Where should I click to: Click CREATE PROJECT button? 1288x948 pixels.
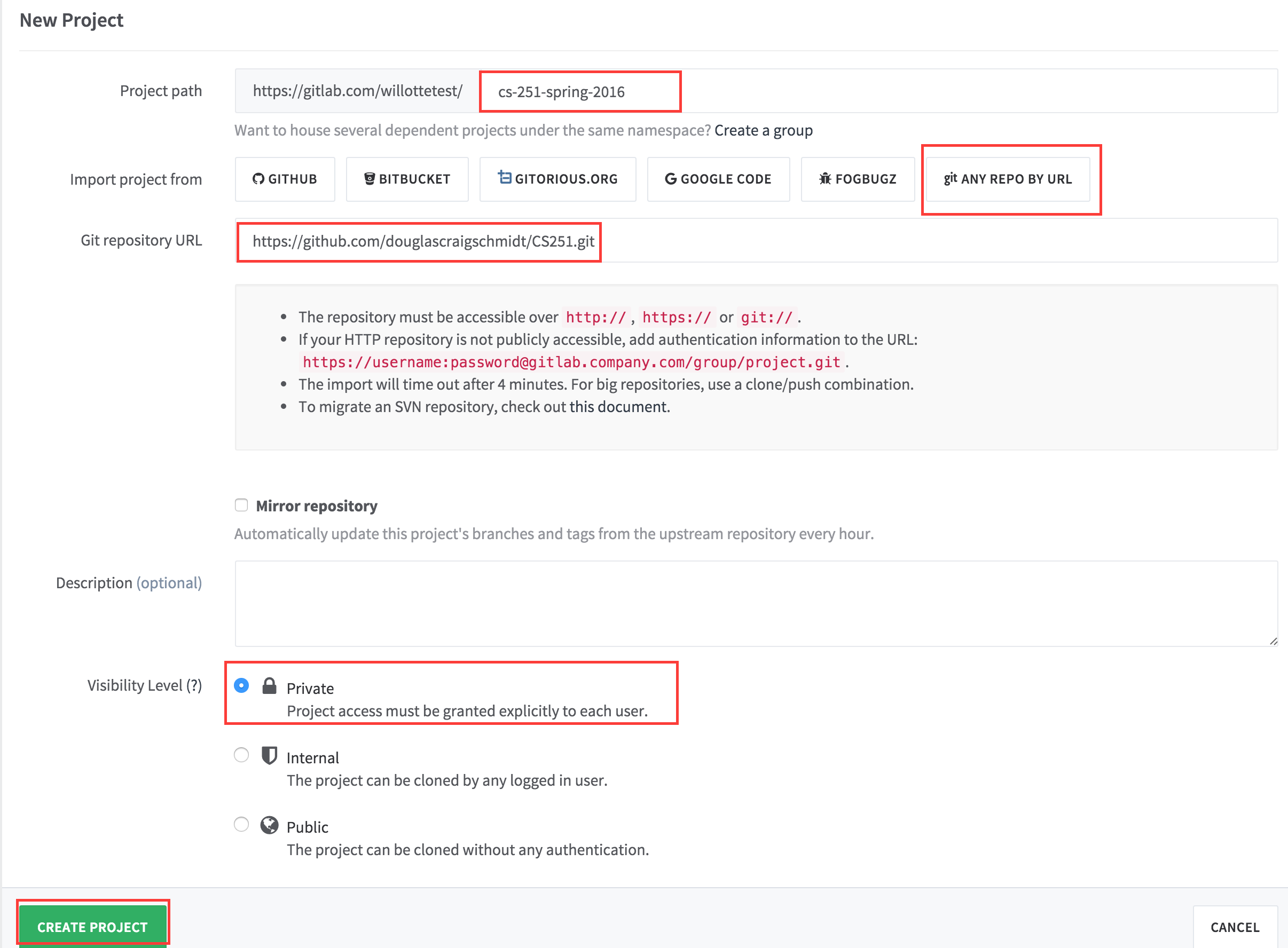(91, 925)
